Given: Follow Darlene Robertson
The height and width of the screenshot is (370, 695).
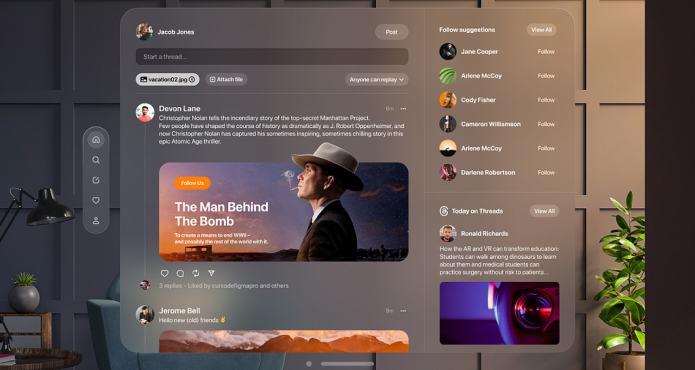Looking at the screenshot, I should coord(546,172).
